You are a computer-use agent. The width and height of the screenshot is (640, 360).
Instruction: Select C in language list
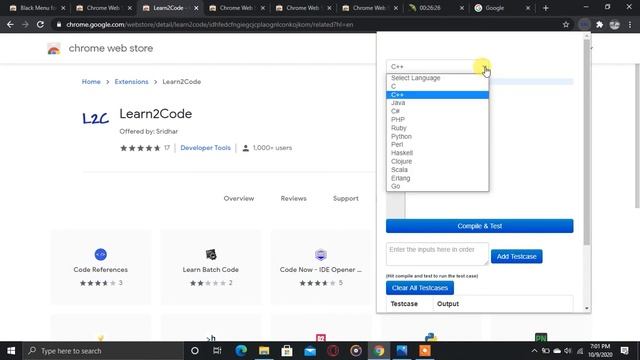pos(437,86)
